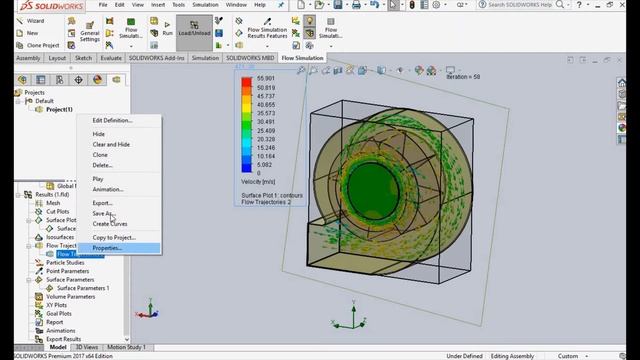Switch to the Motion Study 1 tab
The height and width of the screenshot is (360, 640).
126,347
